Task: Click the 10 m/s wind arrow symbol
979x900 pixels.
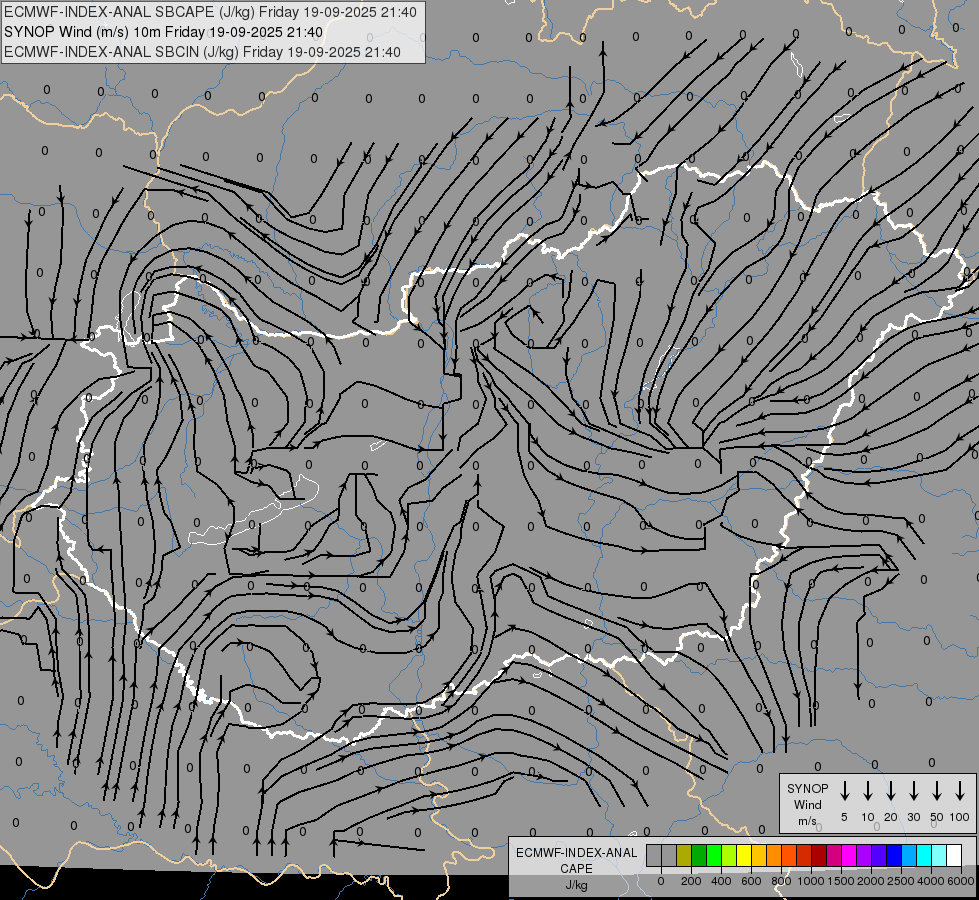Action: tap(867, 791)
